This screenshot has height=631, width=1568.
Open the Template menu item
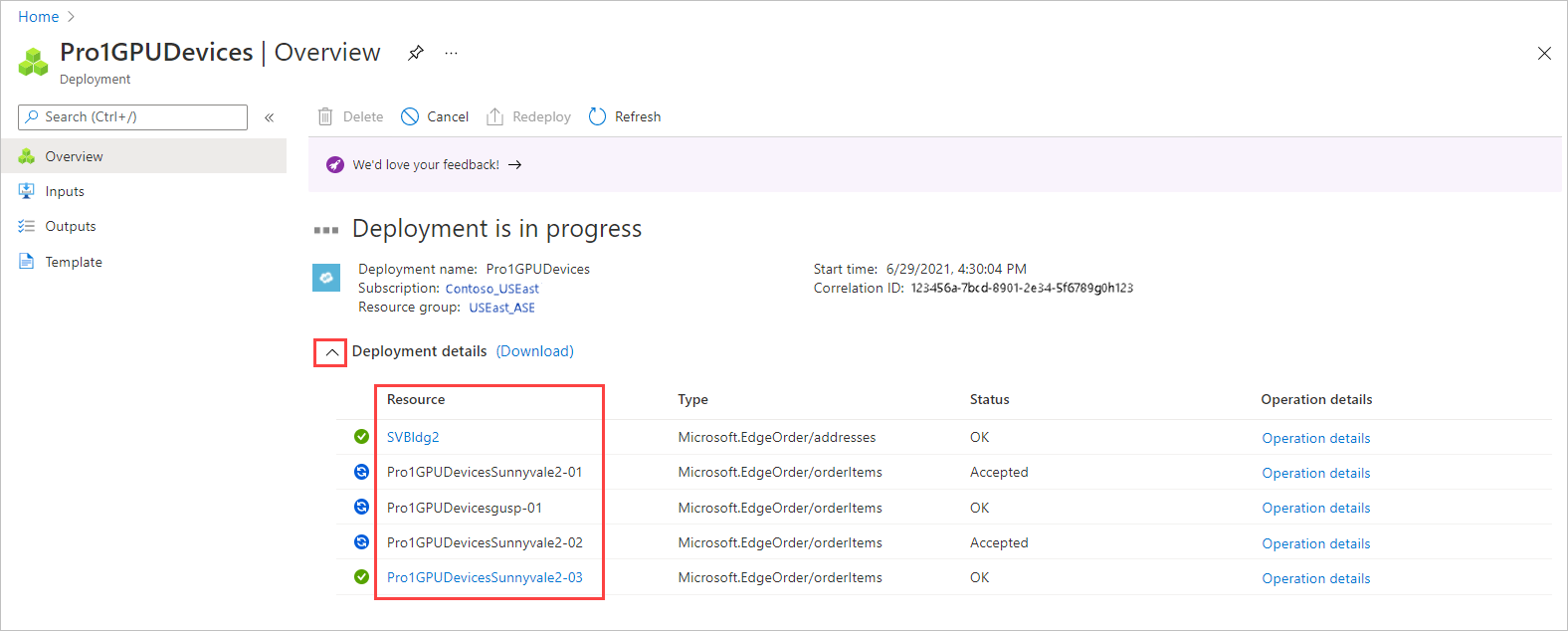[x=74, y=262]
